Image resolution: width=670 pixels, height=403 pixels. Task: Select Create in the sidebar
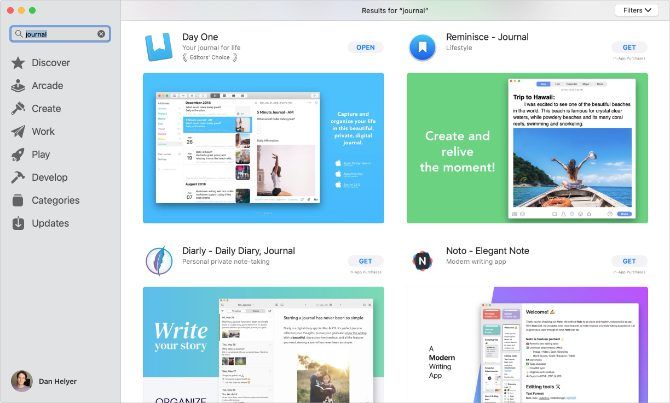coord(46,109)
